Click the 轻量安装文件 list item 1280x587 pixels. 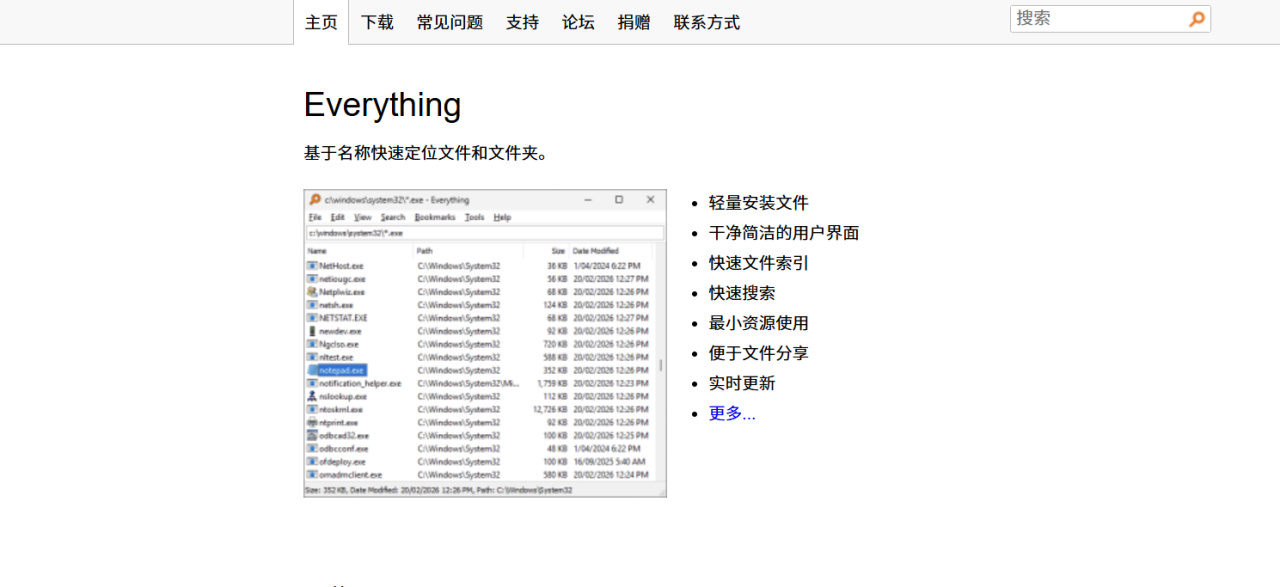(759, 203)
